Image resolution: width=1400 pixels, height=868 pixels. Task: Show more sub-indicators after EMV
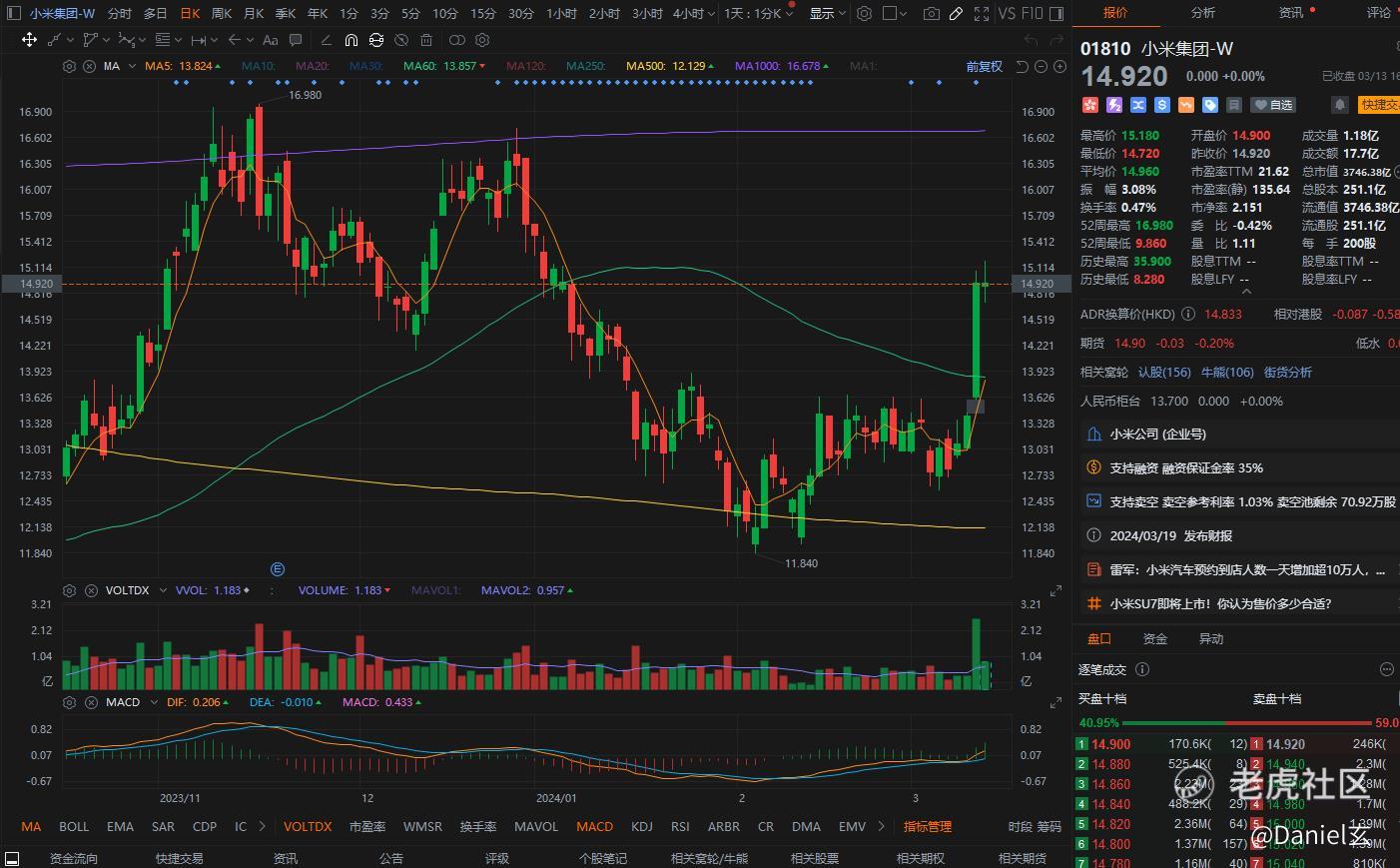(x=882, y=826)
